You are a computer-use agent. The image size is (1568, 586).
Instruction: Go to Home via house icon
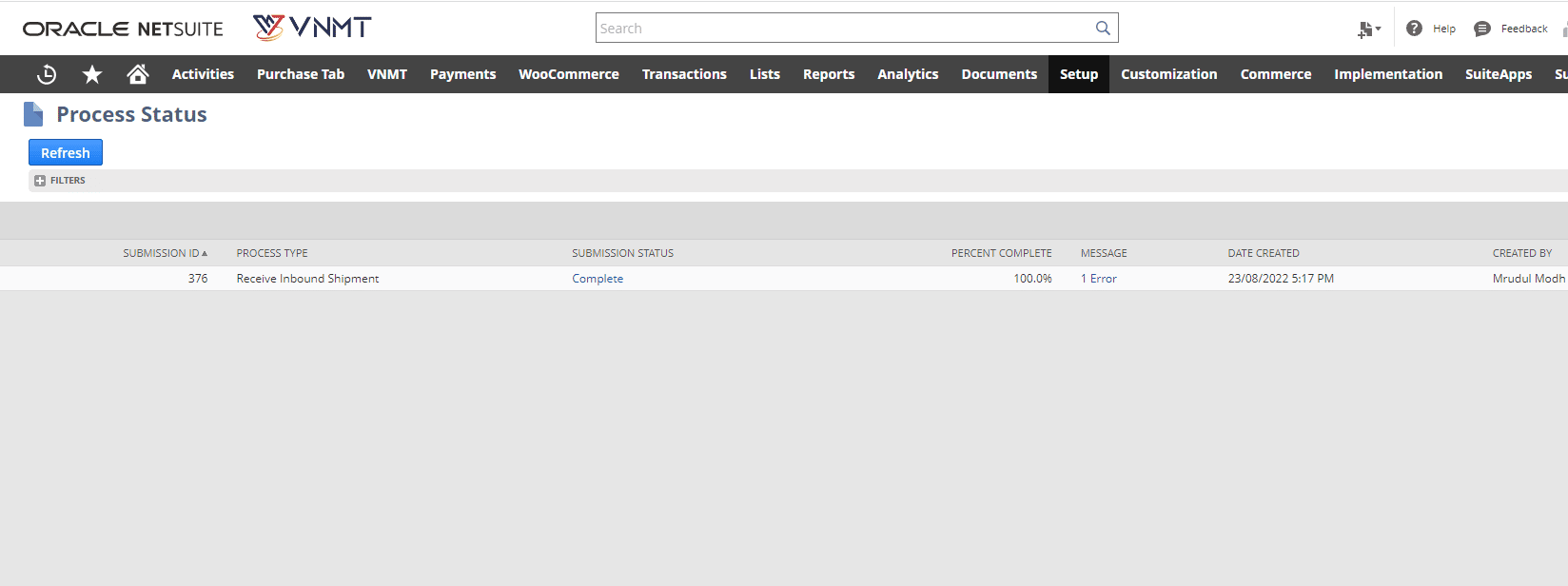[x=138, y=74]
